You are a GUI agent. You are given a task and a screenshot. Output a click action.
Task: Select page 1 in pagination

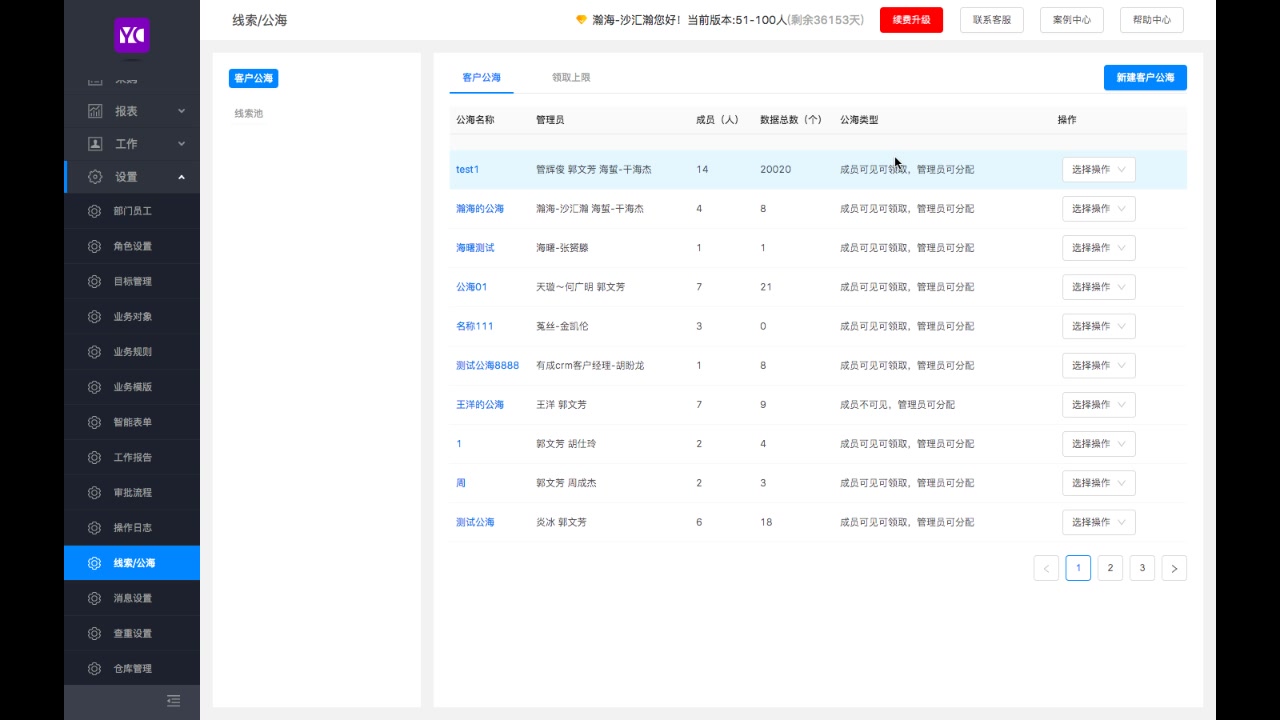[1078, 568]
